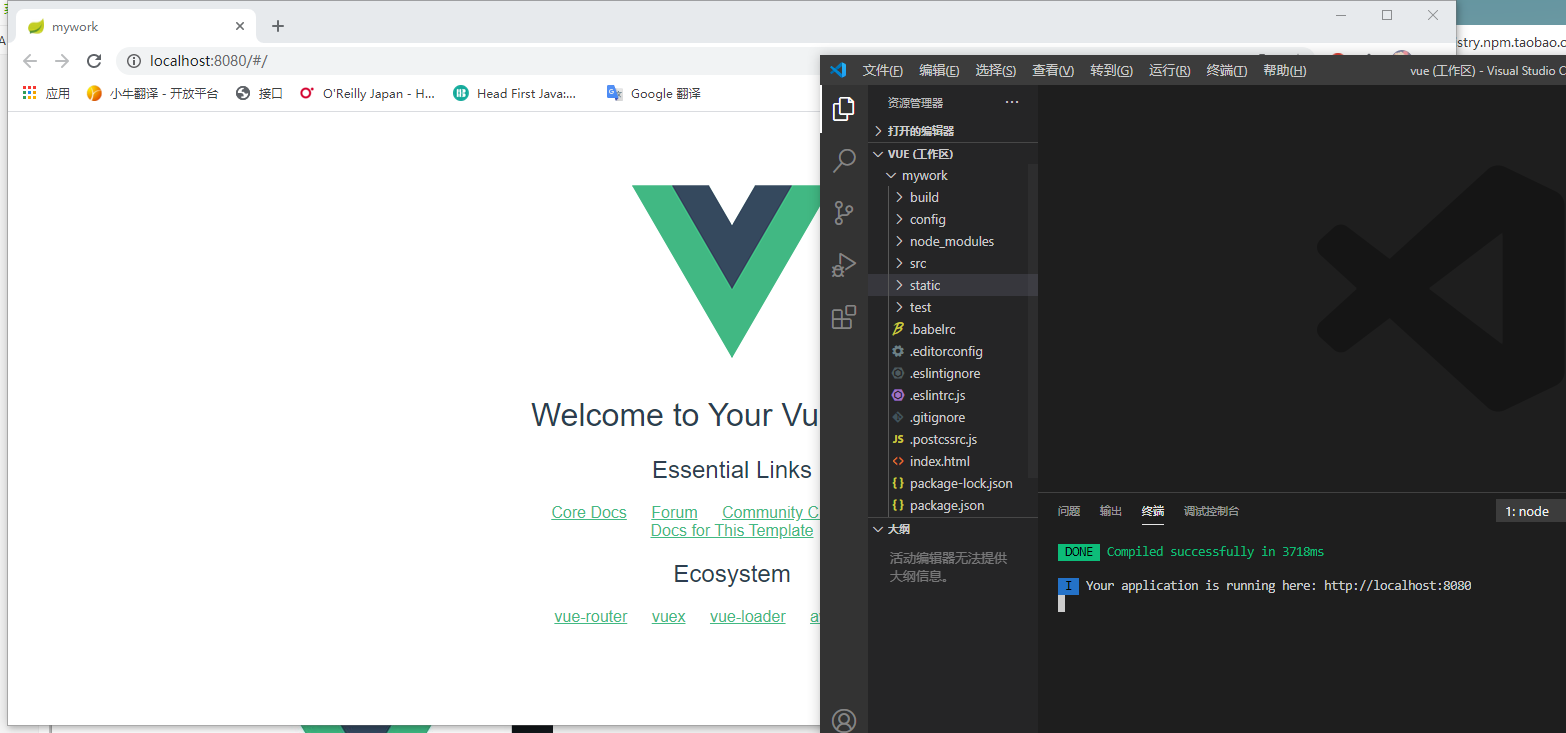
Task: Collapse the mywork folder
Action: (953, 175)
